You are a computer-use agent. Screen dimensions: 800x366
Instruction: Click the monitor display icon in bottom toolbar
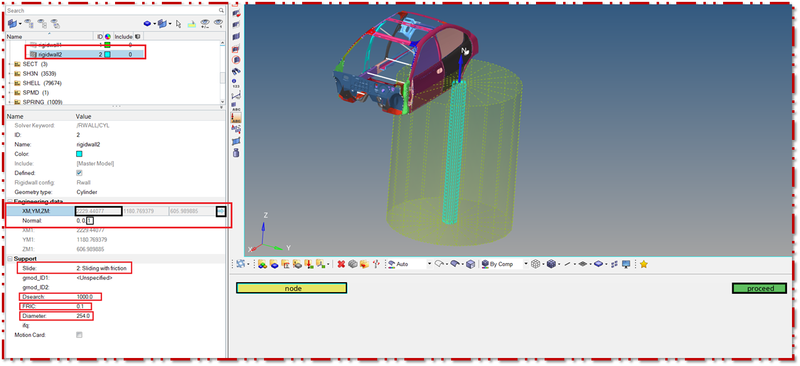(626, 264)
